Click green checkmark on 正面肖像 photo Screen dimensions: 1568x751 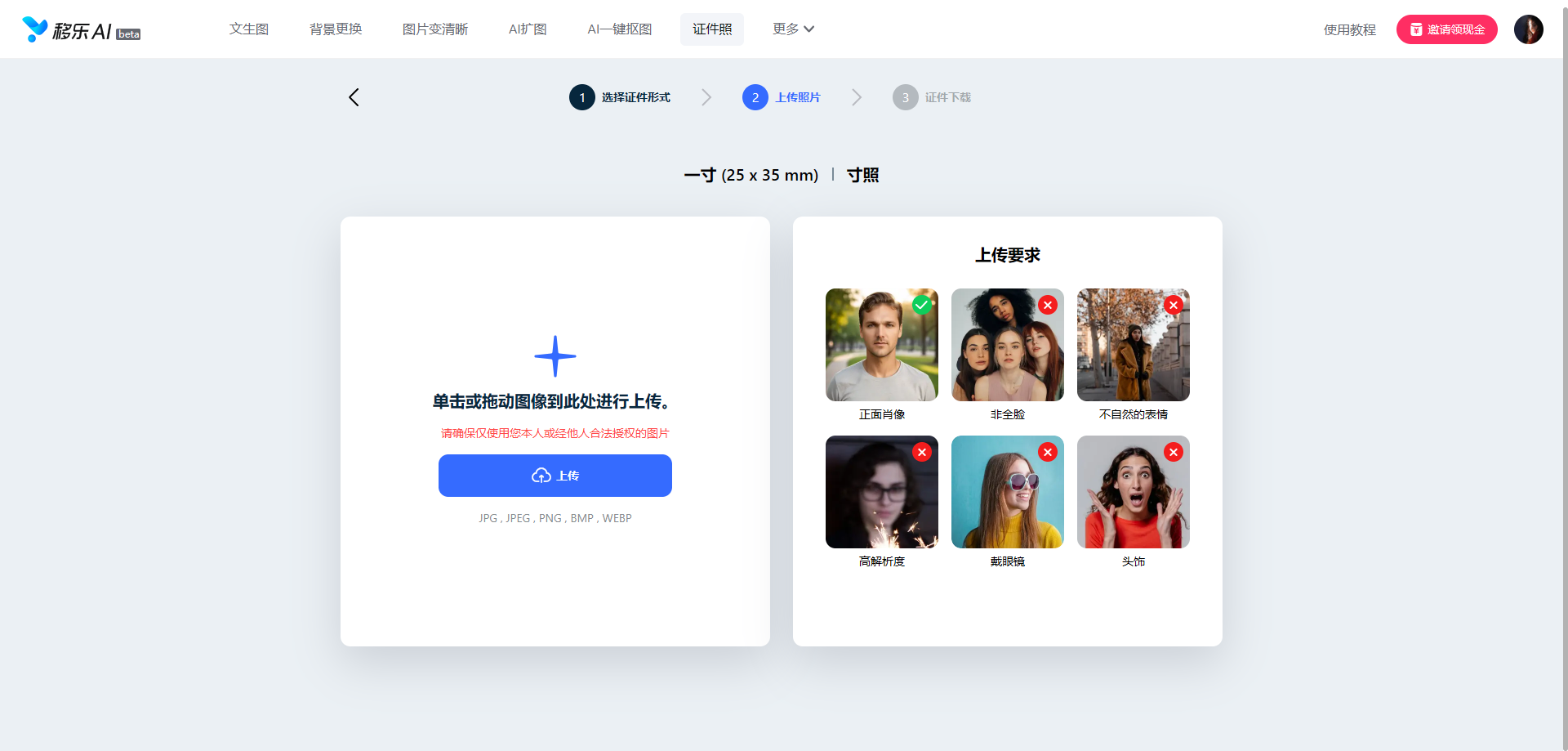pos(922,305)
